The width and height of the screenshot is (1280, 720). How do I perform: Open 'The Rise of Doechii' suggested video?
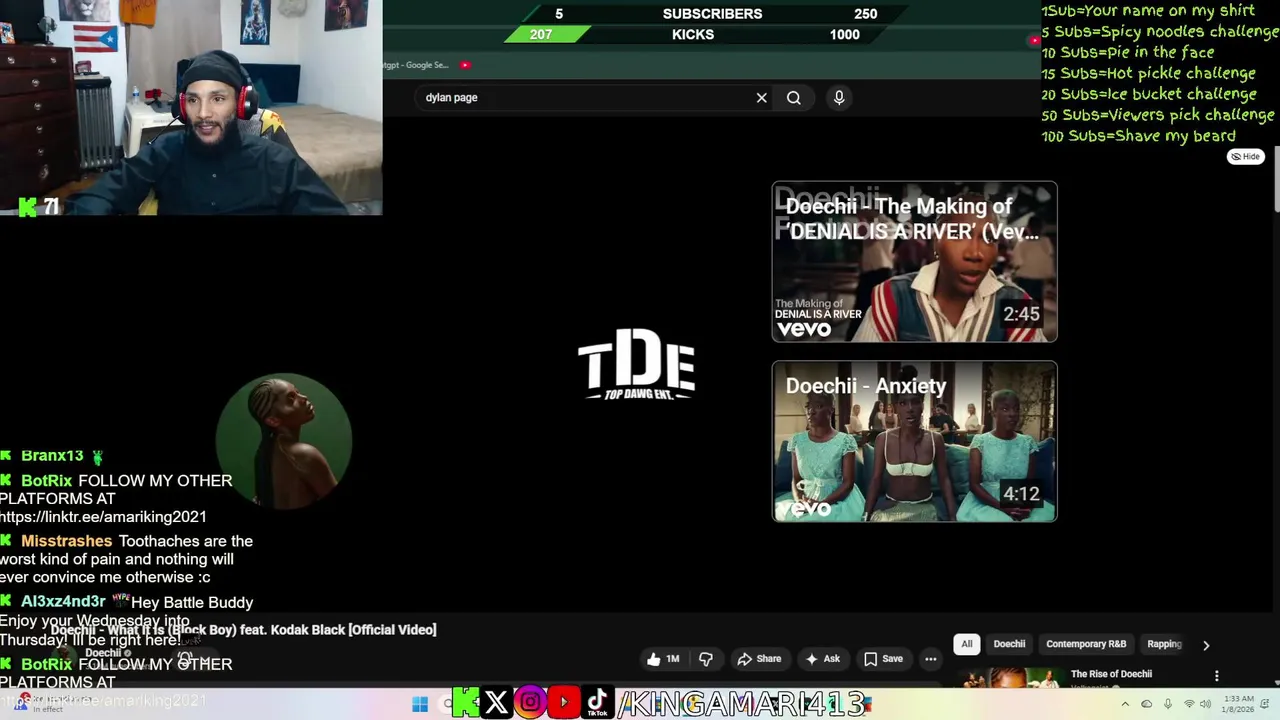[x=1111, y=674]
